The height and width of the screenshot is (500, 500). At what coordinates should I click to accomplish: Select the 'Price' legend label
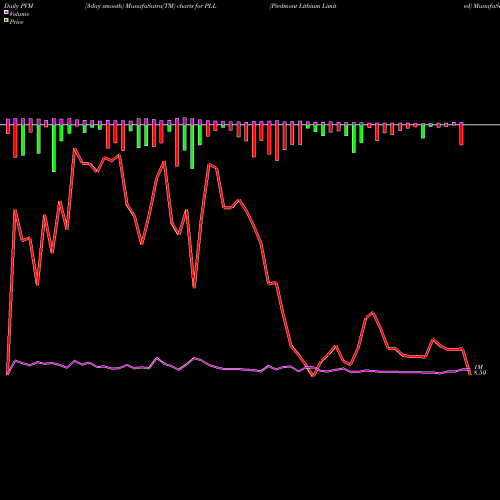pyautogui.click(x=16, y=22)
